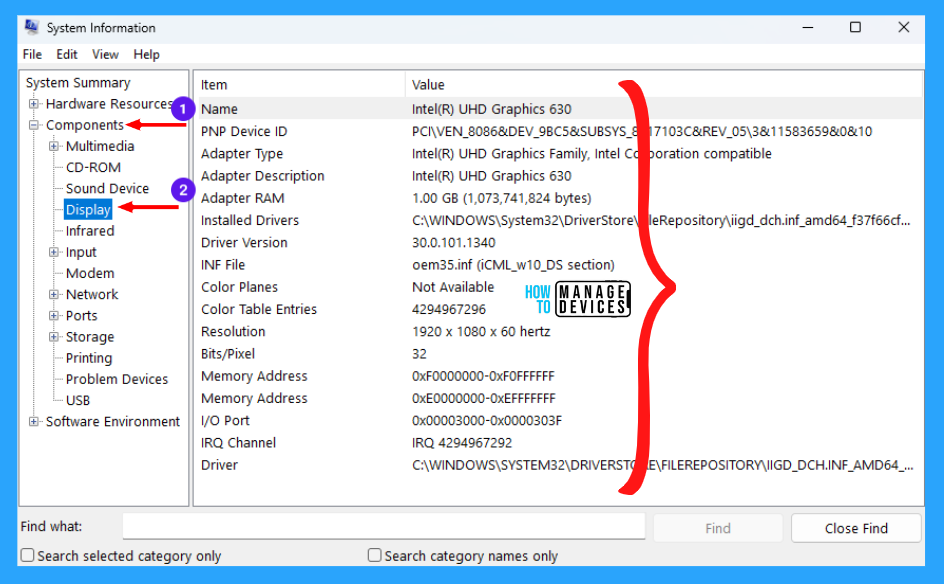This screenshot has width=944, height=584.
Task: Select the Color Planes row
Action: point(560,287)
